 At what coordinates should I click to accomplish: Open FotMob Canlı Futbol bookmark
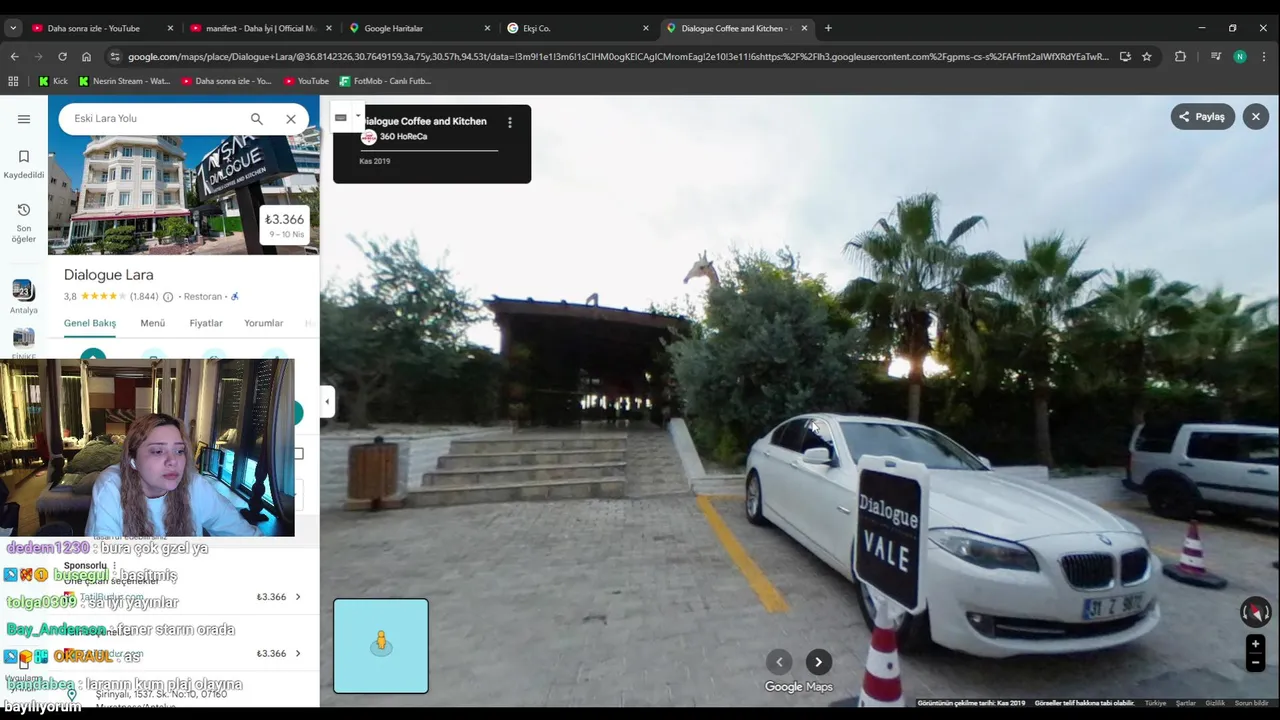pos(385,81)
